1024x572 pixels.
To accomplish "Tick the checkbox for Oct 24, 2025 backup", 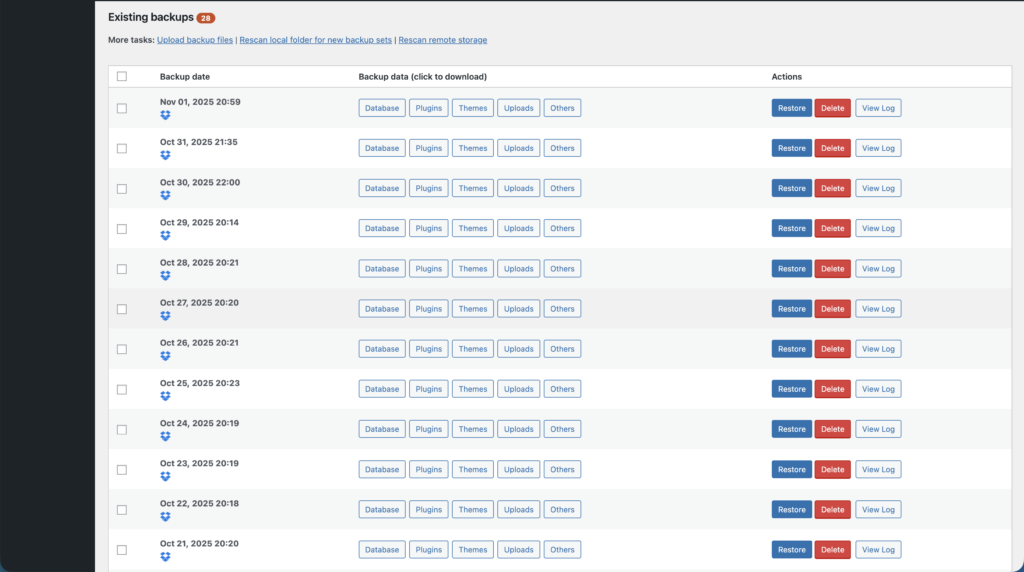I will click(122, 429).
